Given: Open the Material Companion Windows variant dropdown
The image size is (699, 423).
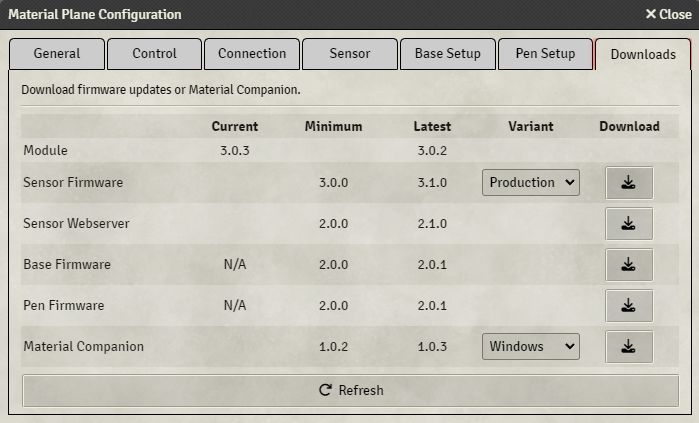Looking at the screenshot, I should pyautogui.click(x=530, y=346).
